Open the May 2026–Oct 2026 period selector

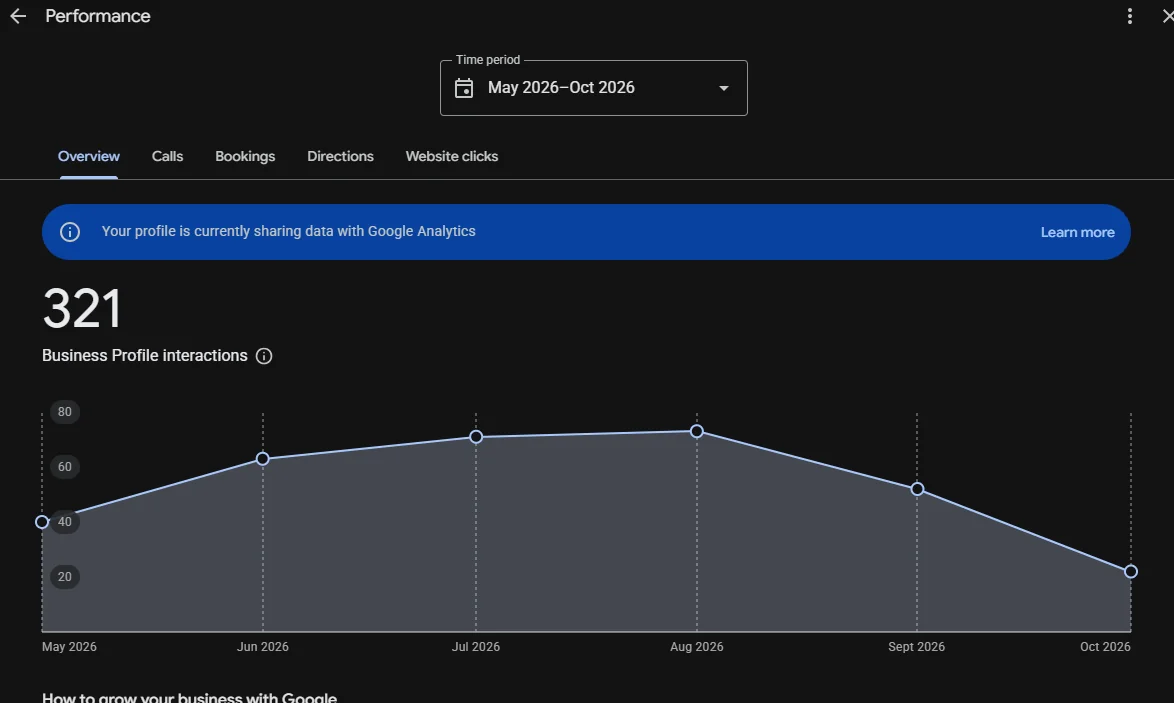point(594,88)
